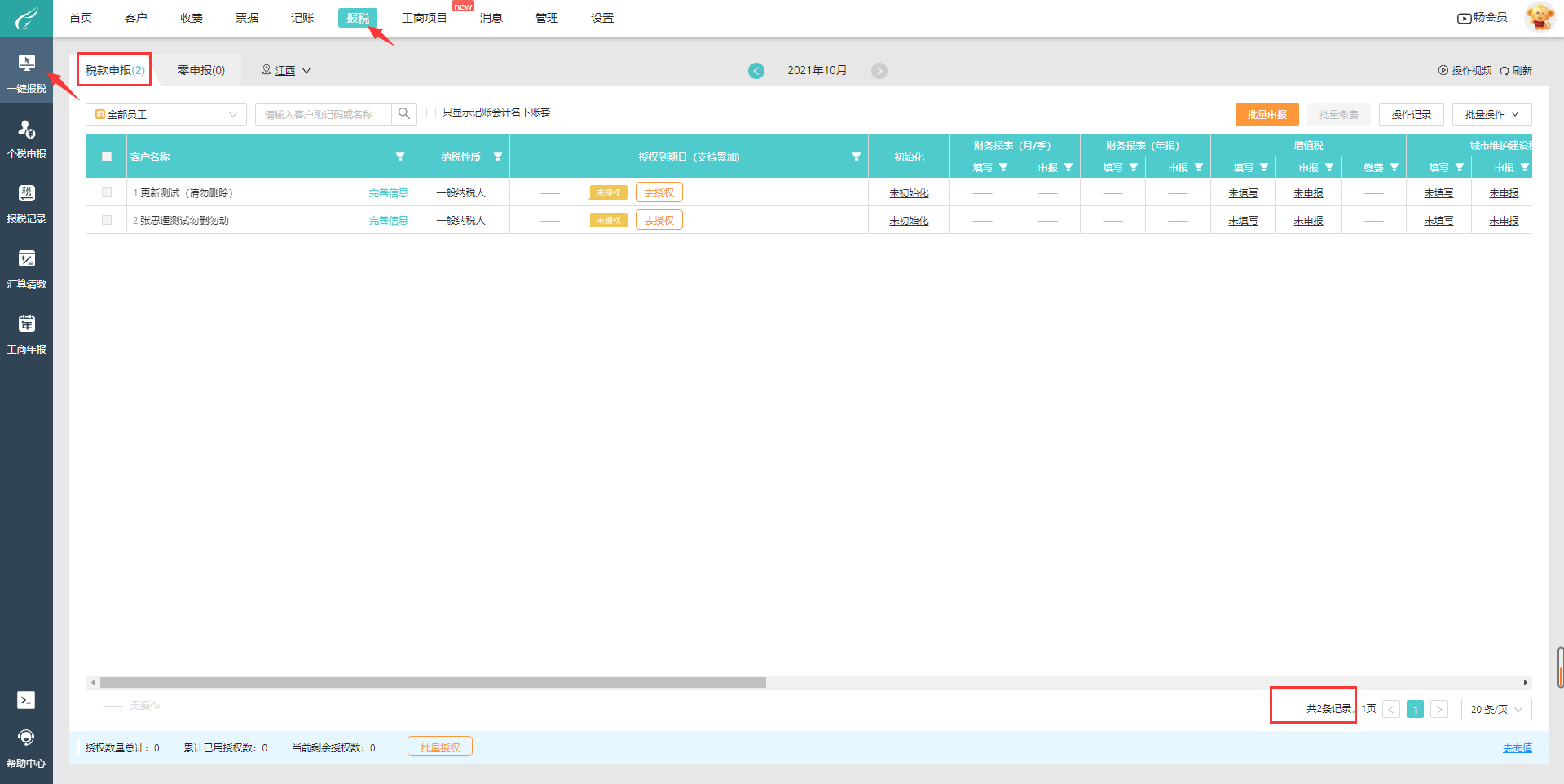Screen dimensions: 1564x784
Task: Open the 首页 menu
Action: tap(81, 18)
